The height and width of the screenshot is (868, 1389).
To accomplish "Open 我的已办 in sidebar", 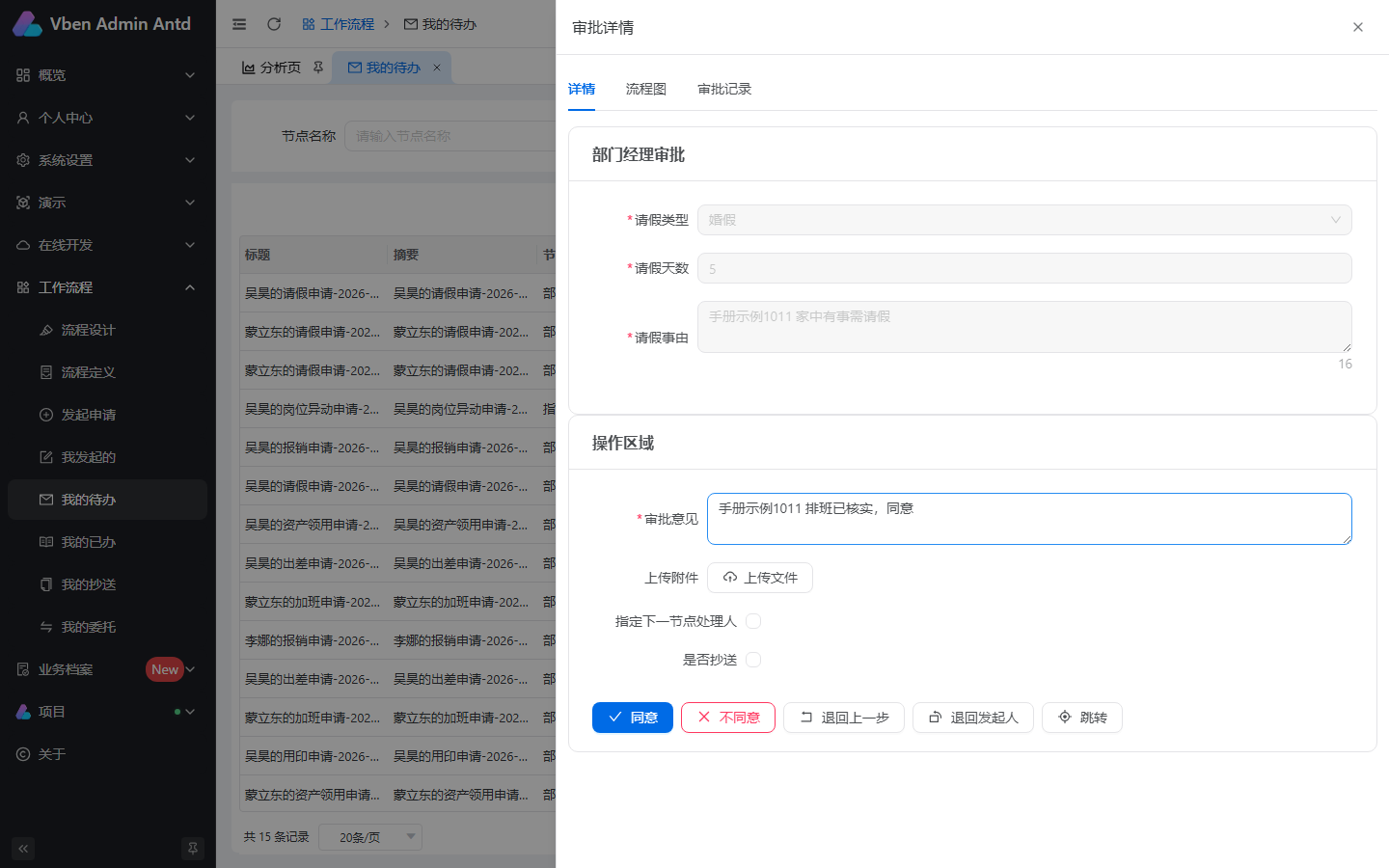I will coord(108,542).
